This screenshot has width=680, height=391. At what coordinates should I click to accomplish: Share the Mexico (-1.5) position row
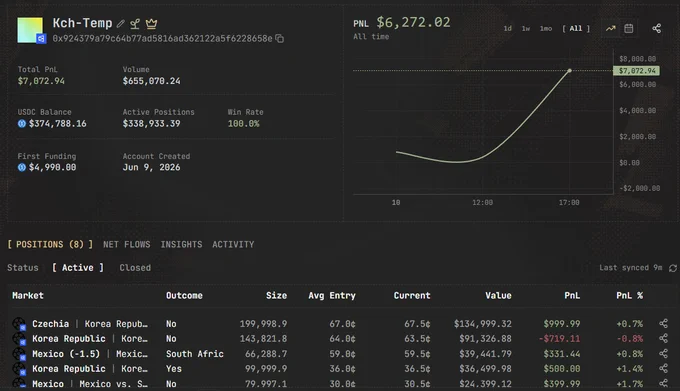663,354
